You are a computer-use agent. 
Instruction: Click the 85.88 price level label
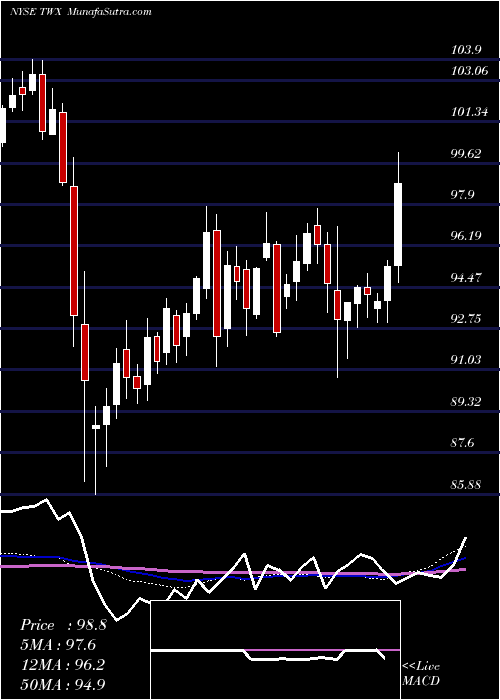[x=466, y=484]
